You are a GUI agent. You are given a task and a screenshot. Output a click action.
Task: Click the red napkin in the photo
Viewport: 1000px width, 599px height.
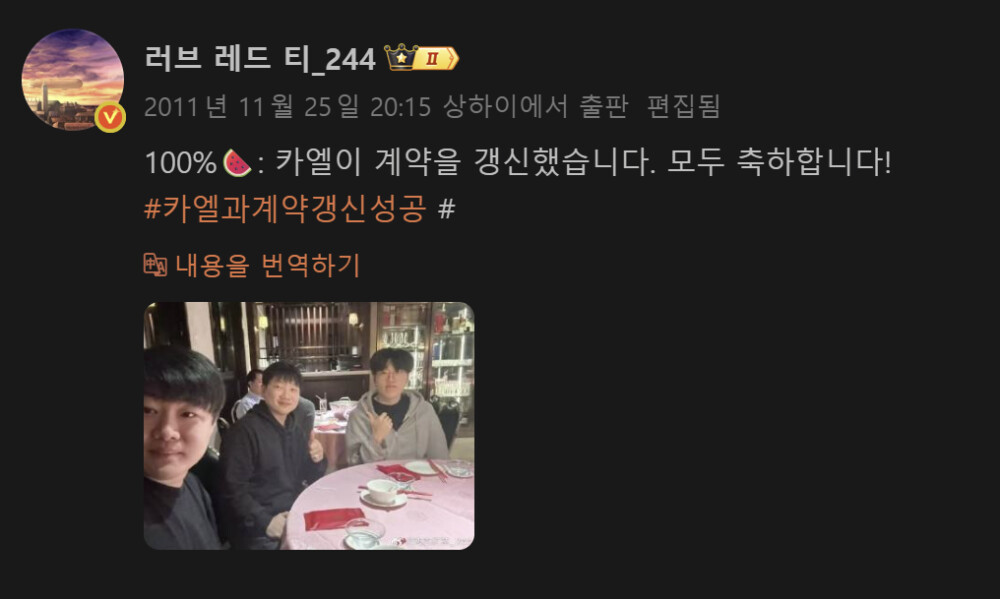coord(334,518)
